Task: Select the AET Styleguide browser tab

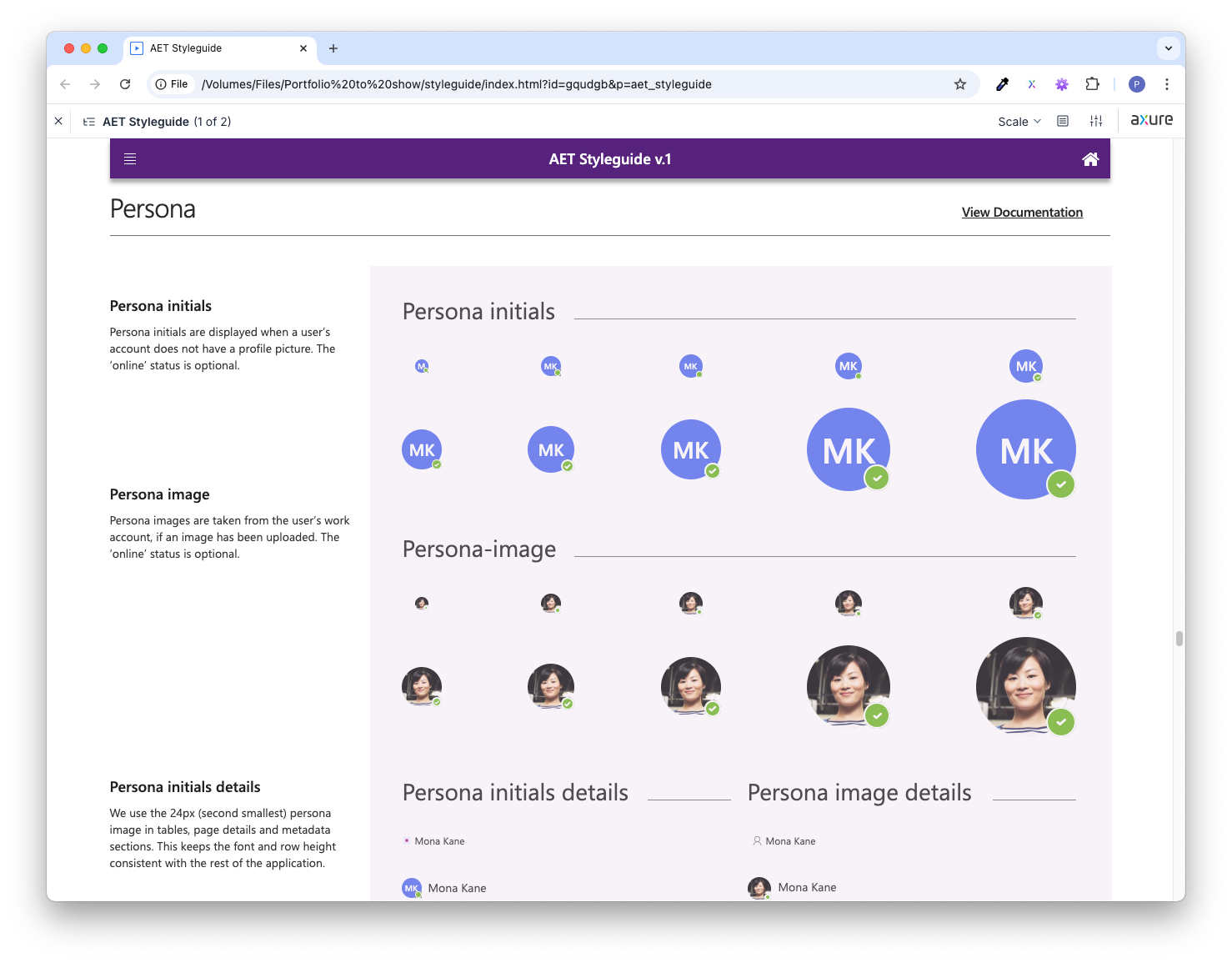Action: click(220, 48)
